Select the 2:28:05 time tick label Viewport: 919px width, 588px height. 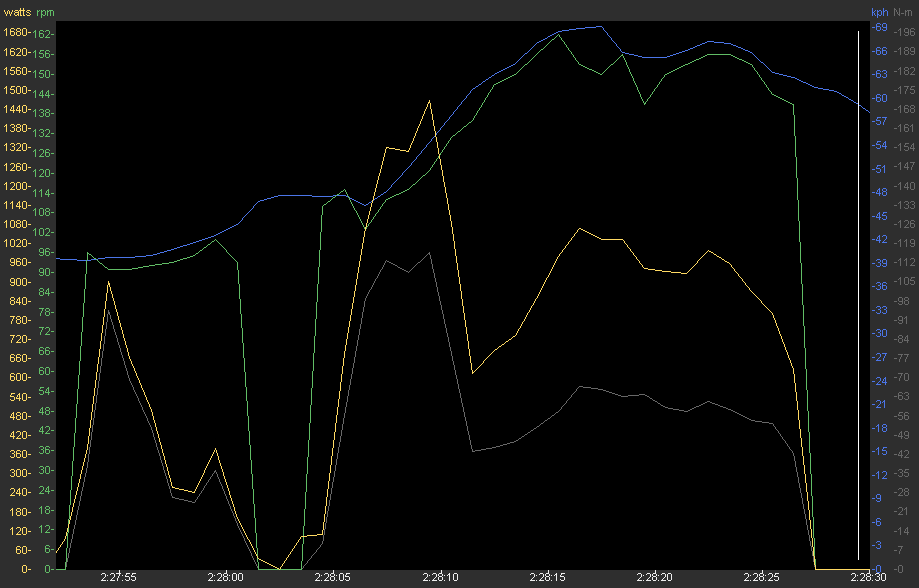coord(332,578)
